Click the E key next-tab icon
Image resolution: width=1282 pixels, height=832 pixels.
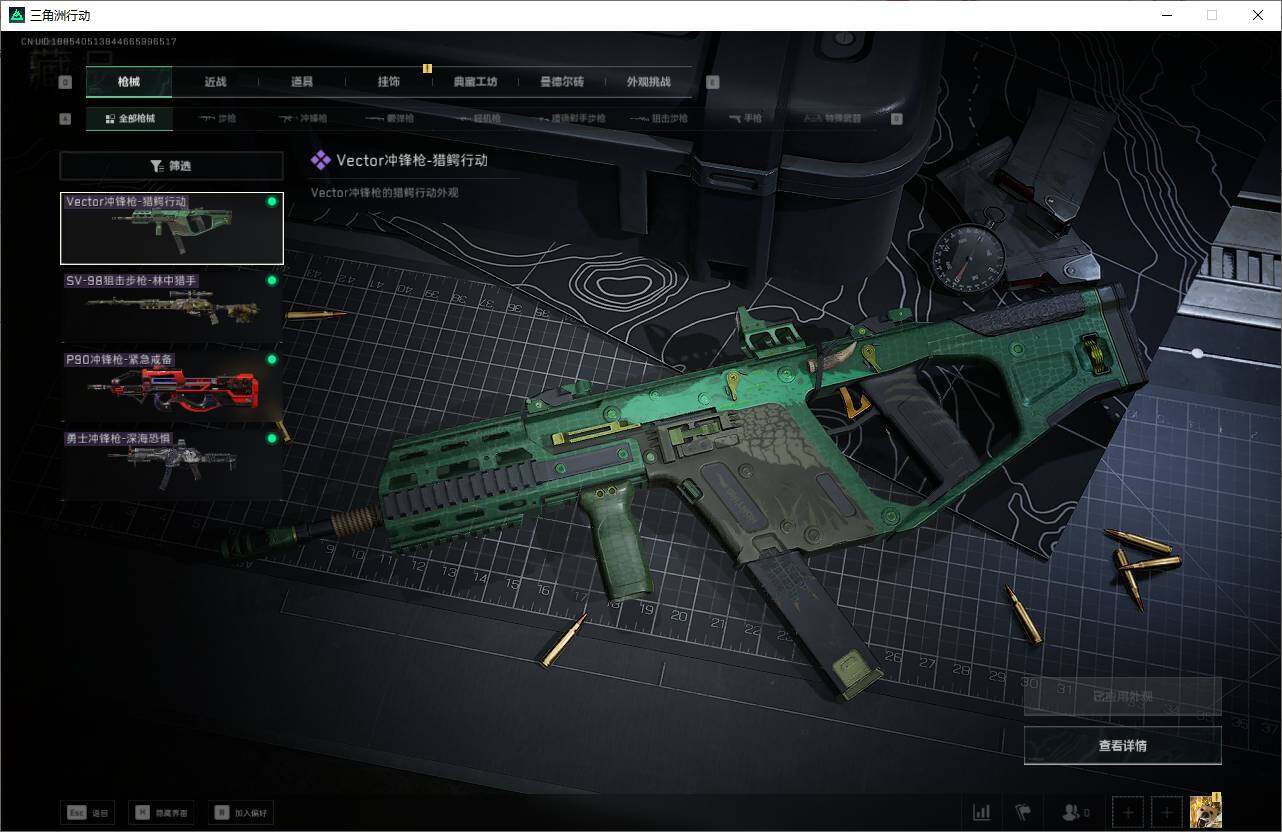tap(713, 83)
